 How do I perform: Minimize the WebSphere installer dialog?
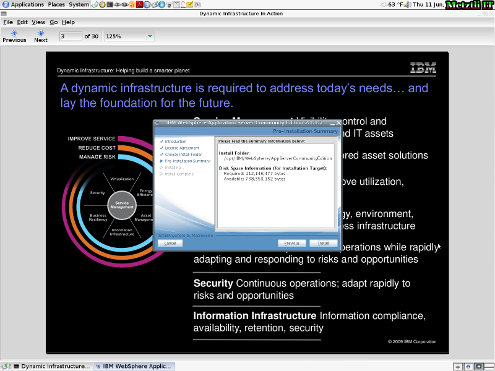pyautogui.click(x=332, y=123)
